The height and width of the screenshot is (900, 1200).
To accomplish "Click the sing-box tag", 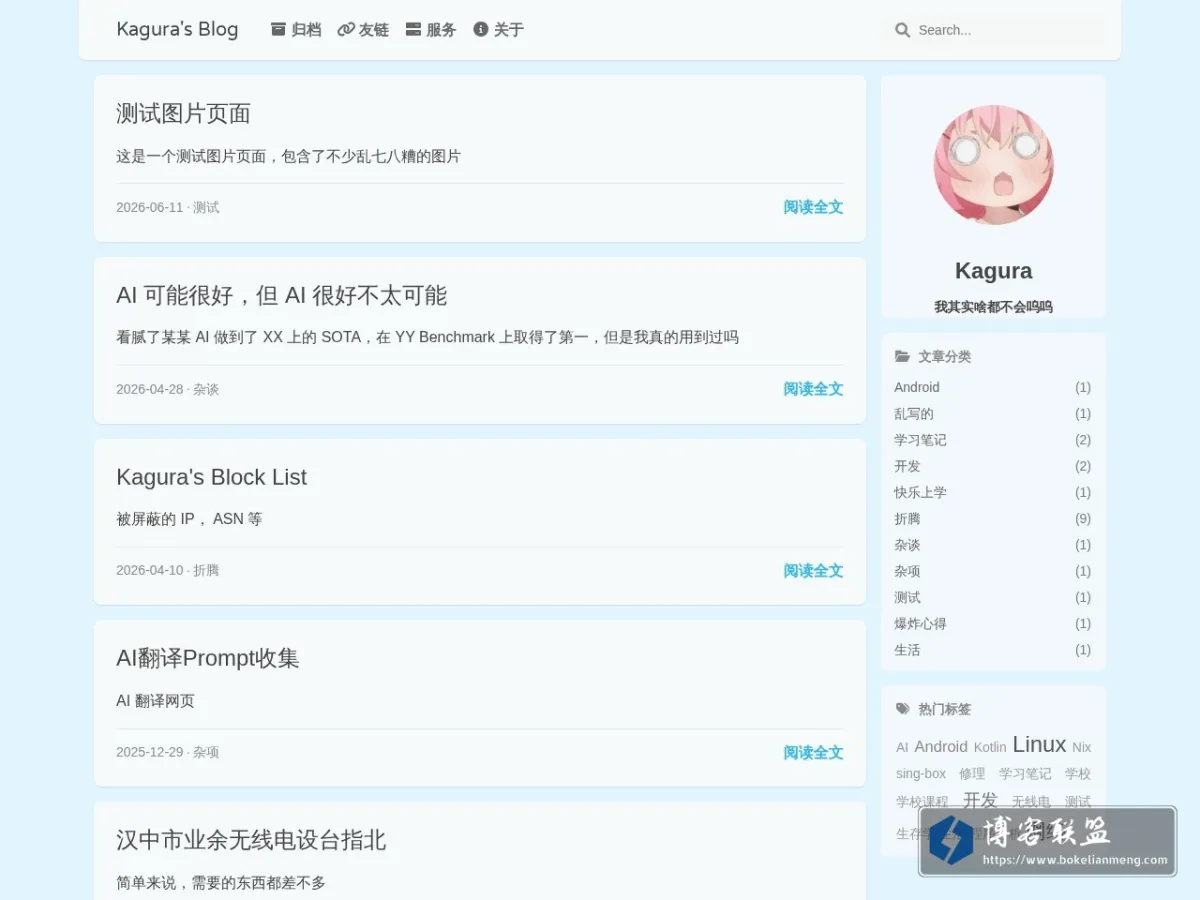I will pyautogui.click(x=921, y=773).
